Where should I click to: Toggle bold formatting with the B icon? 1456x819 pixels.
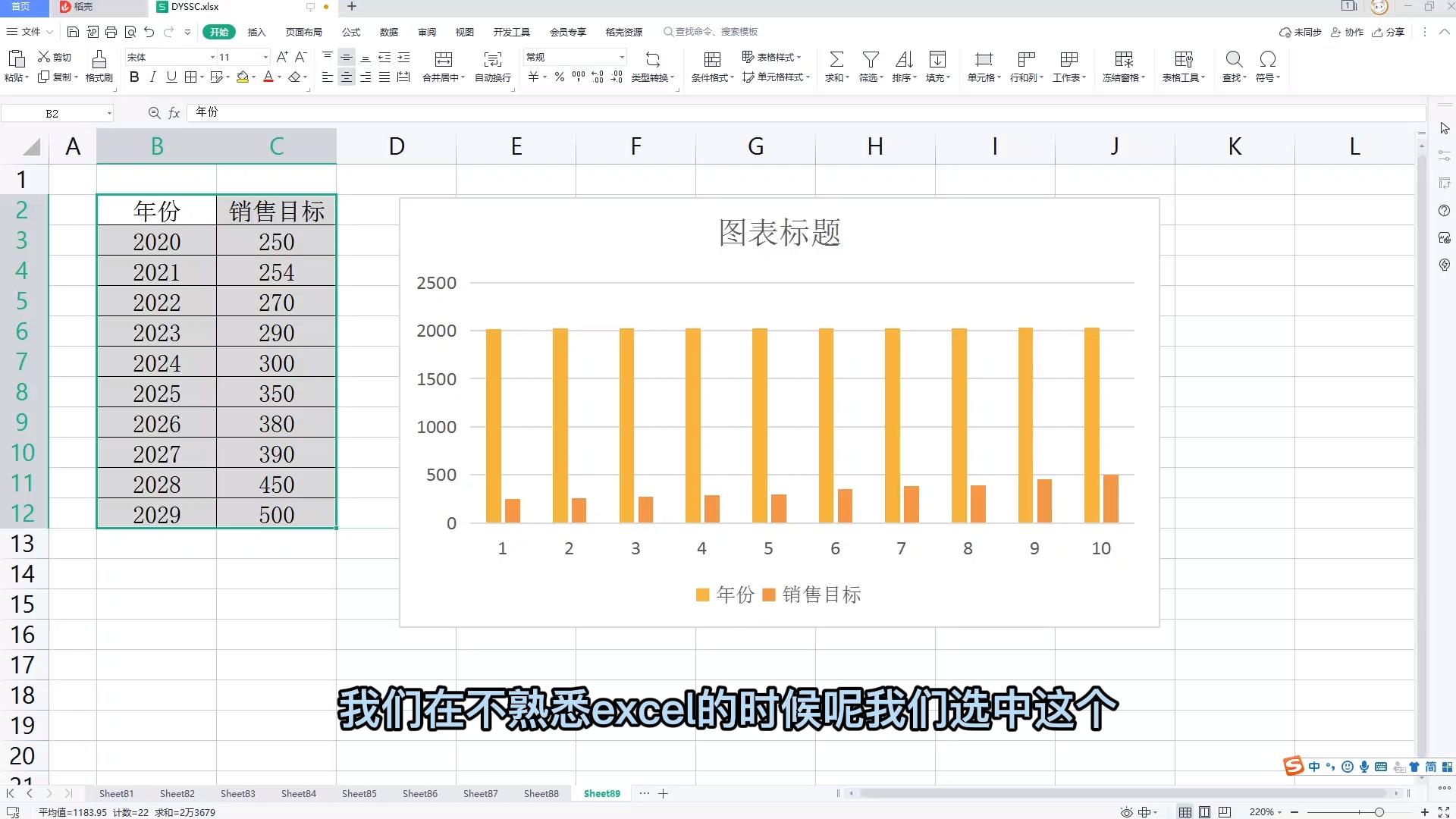tap(134, 77)
